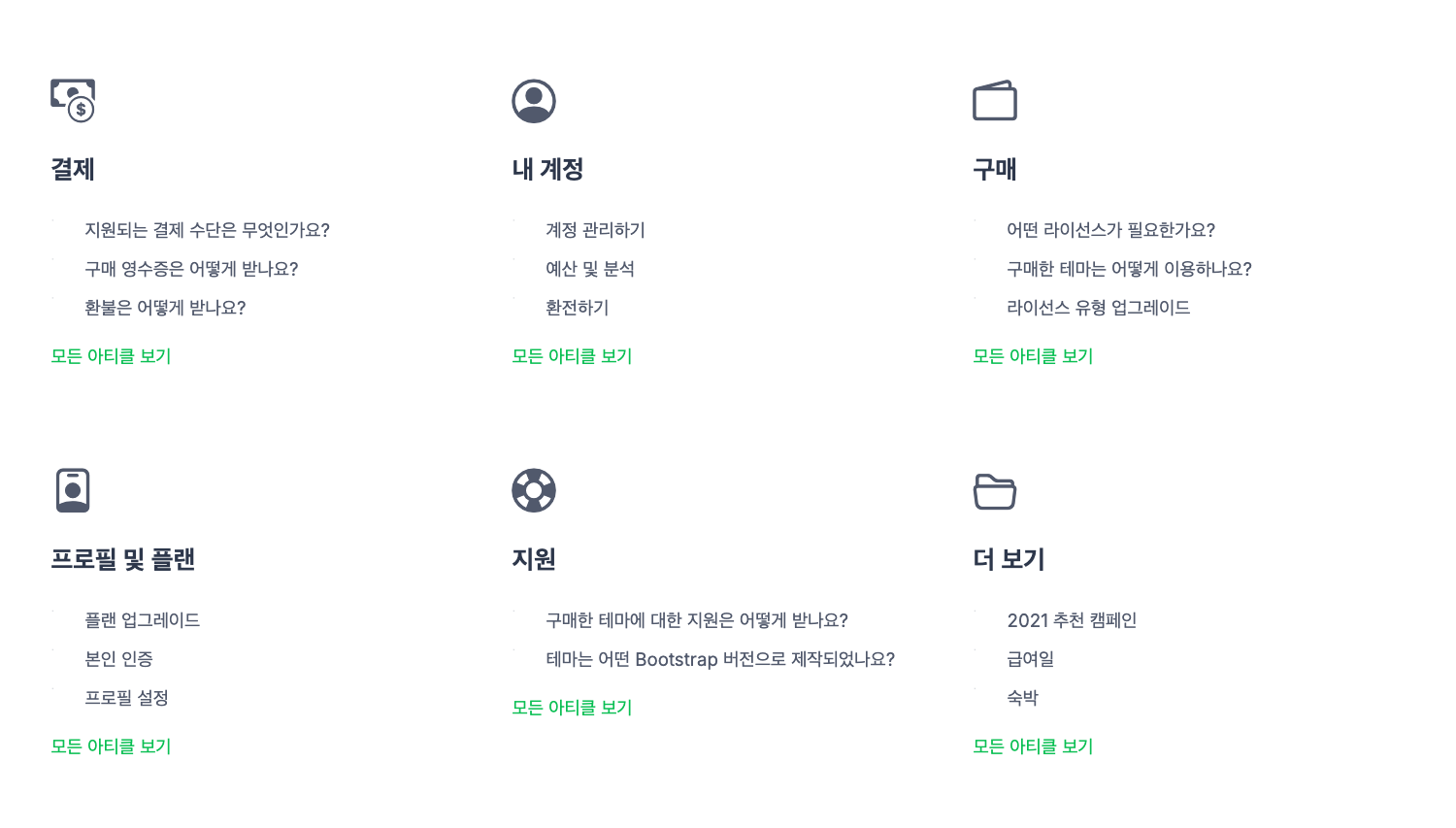Open '어떤 라이선스가 필요한가요?' article
This screenshot has height=828, width=1456.
(x=1110, y=230)
